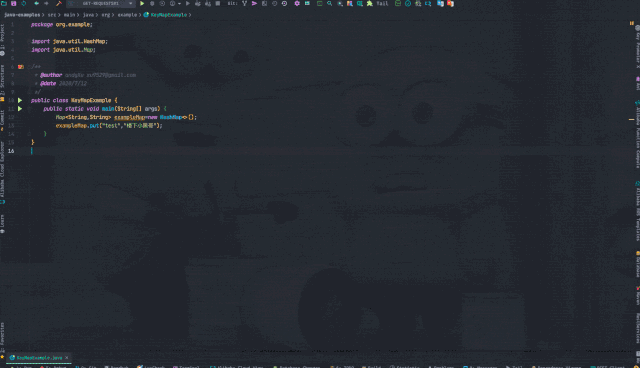
Task: Click the @author tag in comment
Action: (51, 75)
